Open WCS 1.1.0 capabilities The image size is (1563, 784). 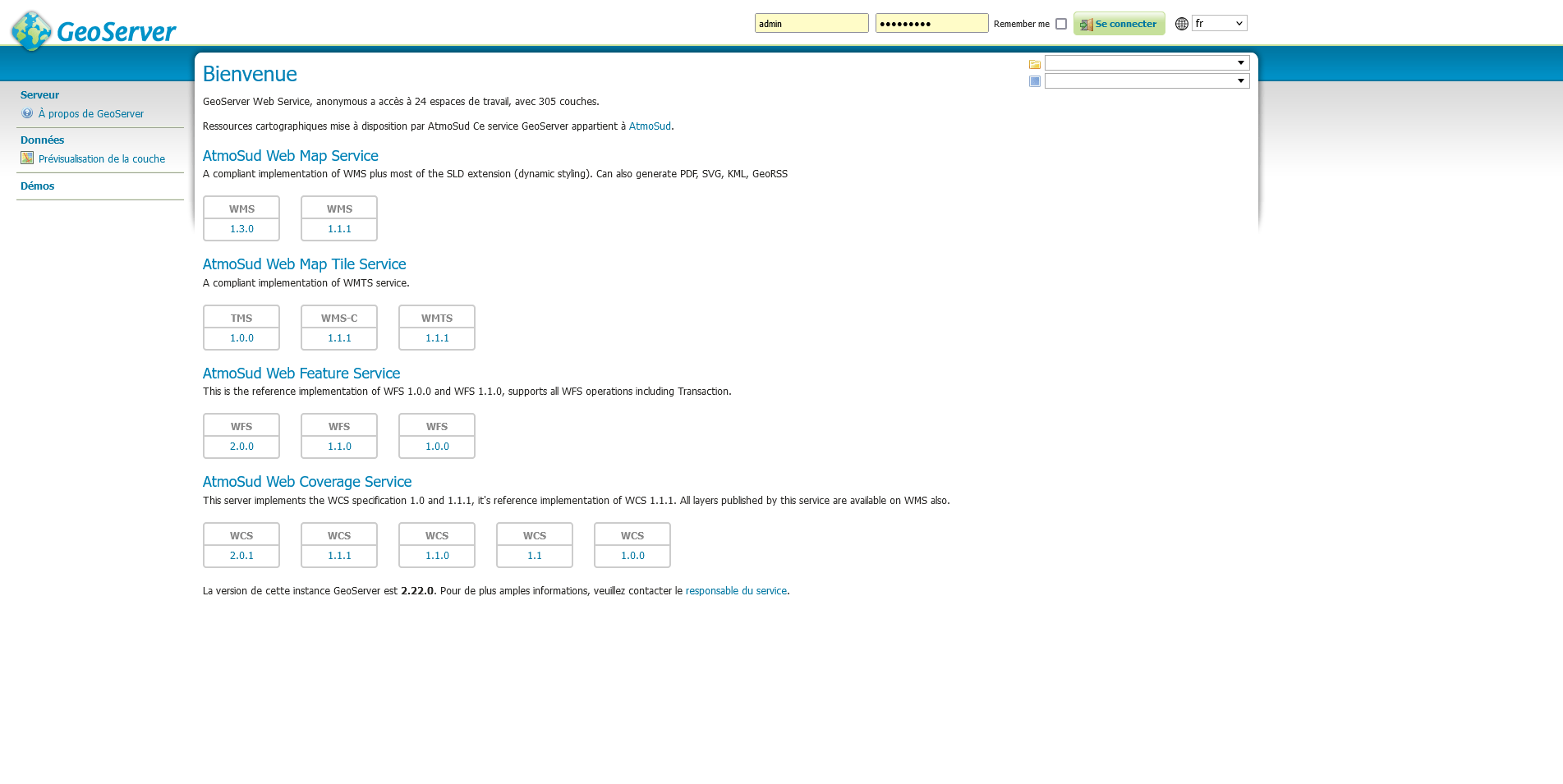pyautogui.click(x=437, y=556)
